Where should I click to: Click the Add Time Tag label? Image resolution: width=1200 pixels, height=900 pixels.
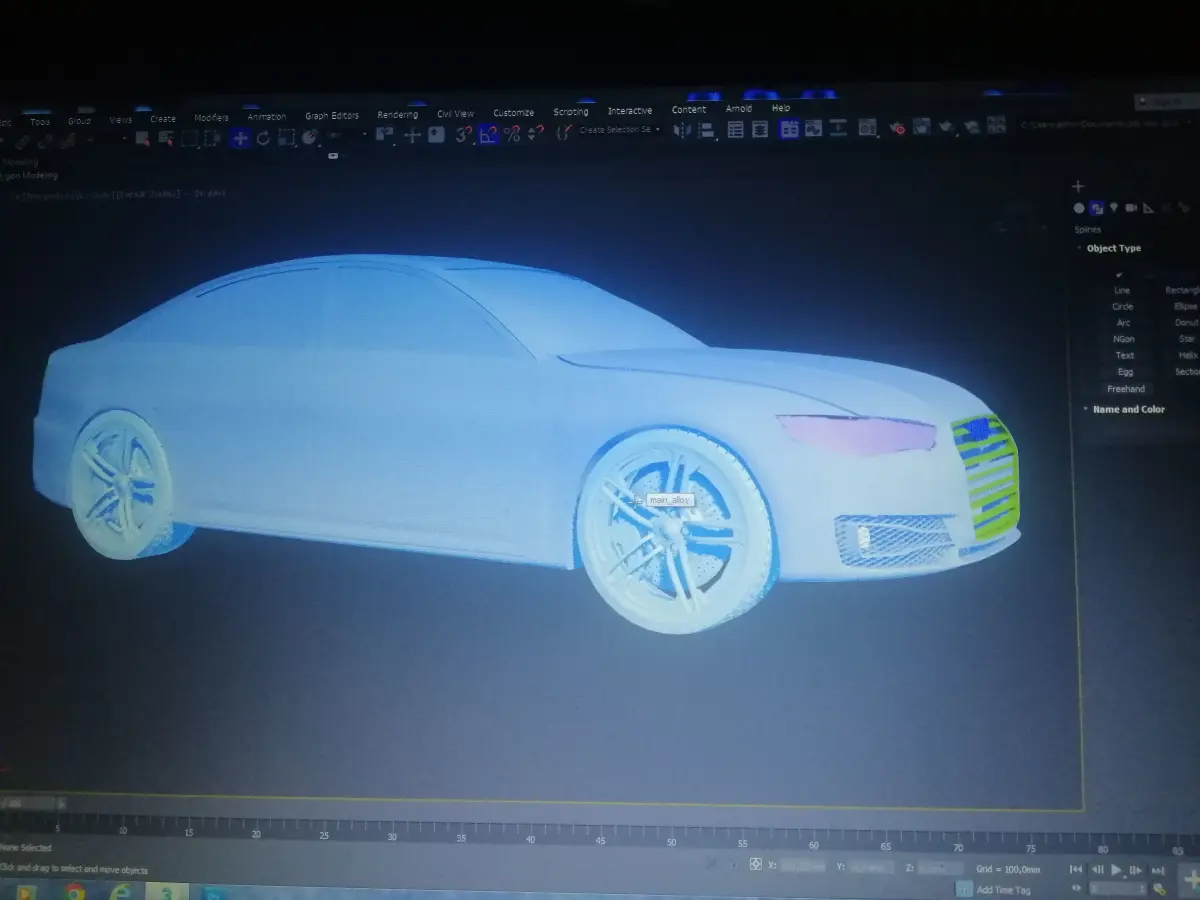click(1002, 889)
